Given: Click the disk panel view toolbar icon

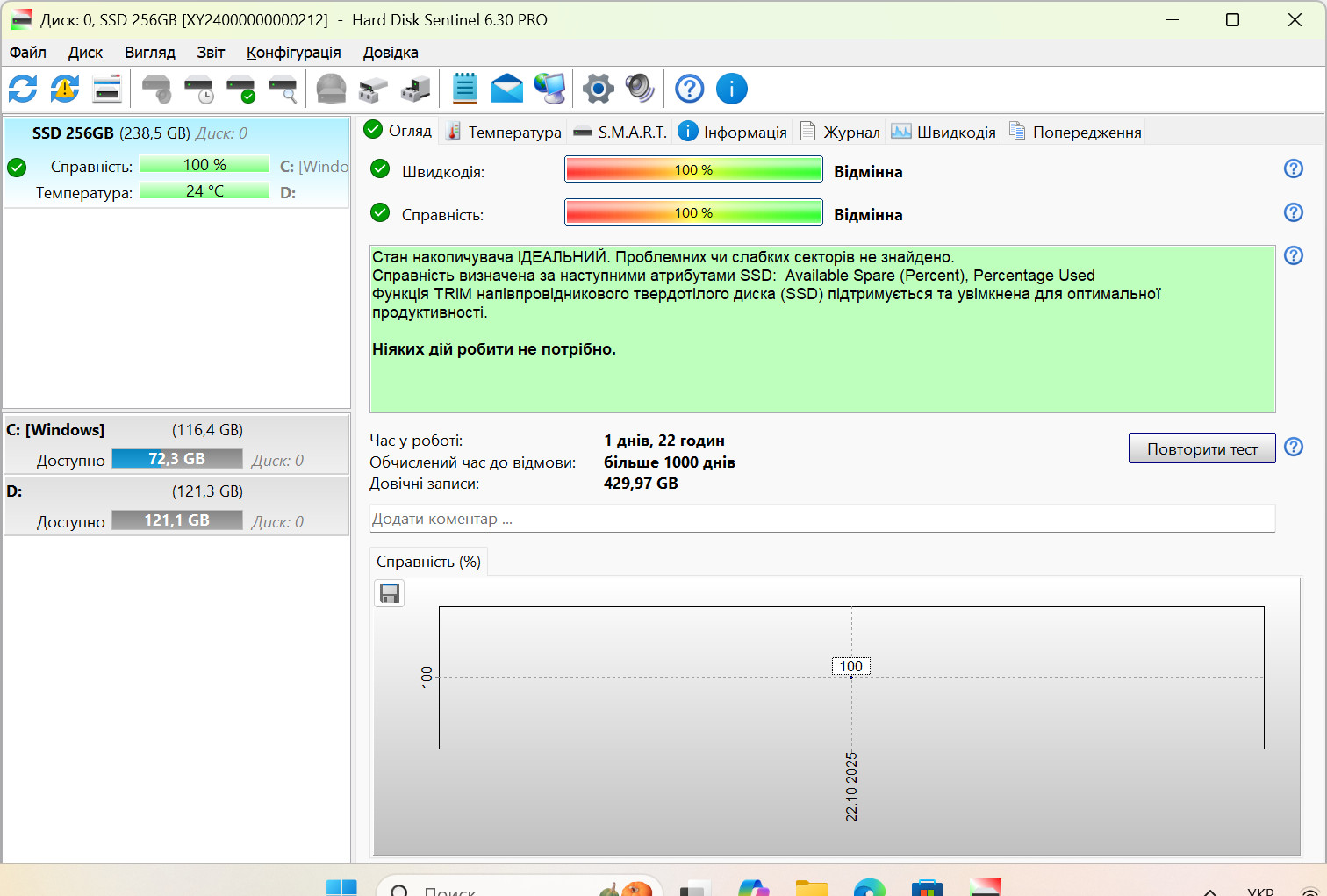Looking at the screenshot, I should 107,89.
